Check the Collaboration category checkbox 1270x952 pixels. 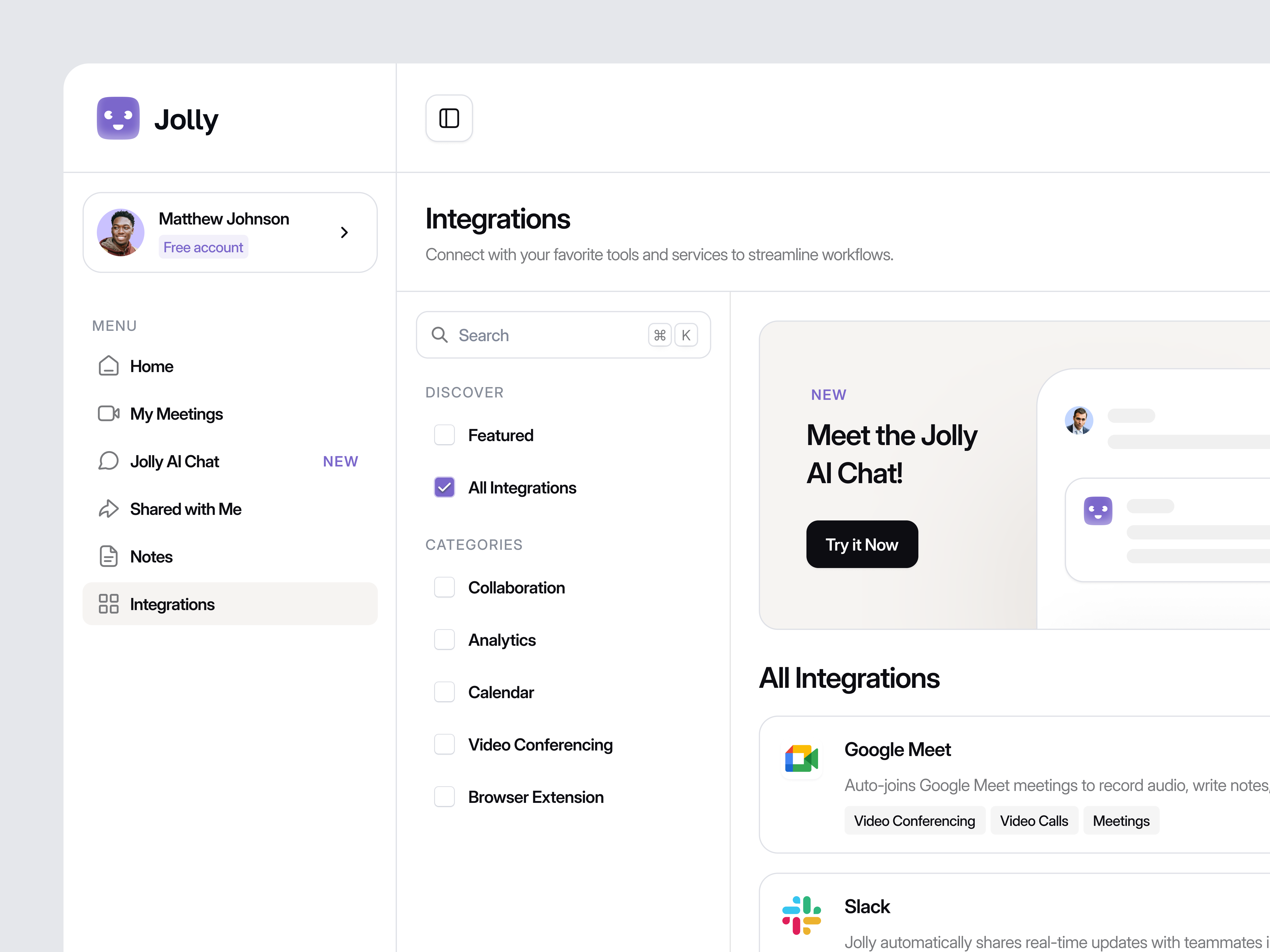(x=444, y=587)
